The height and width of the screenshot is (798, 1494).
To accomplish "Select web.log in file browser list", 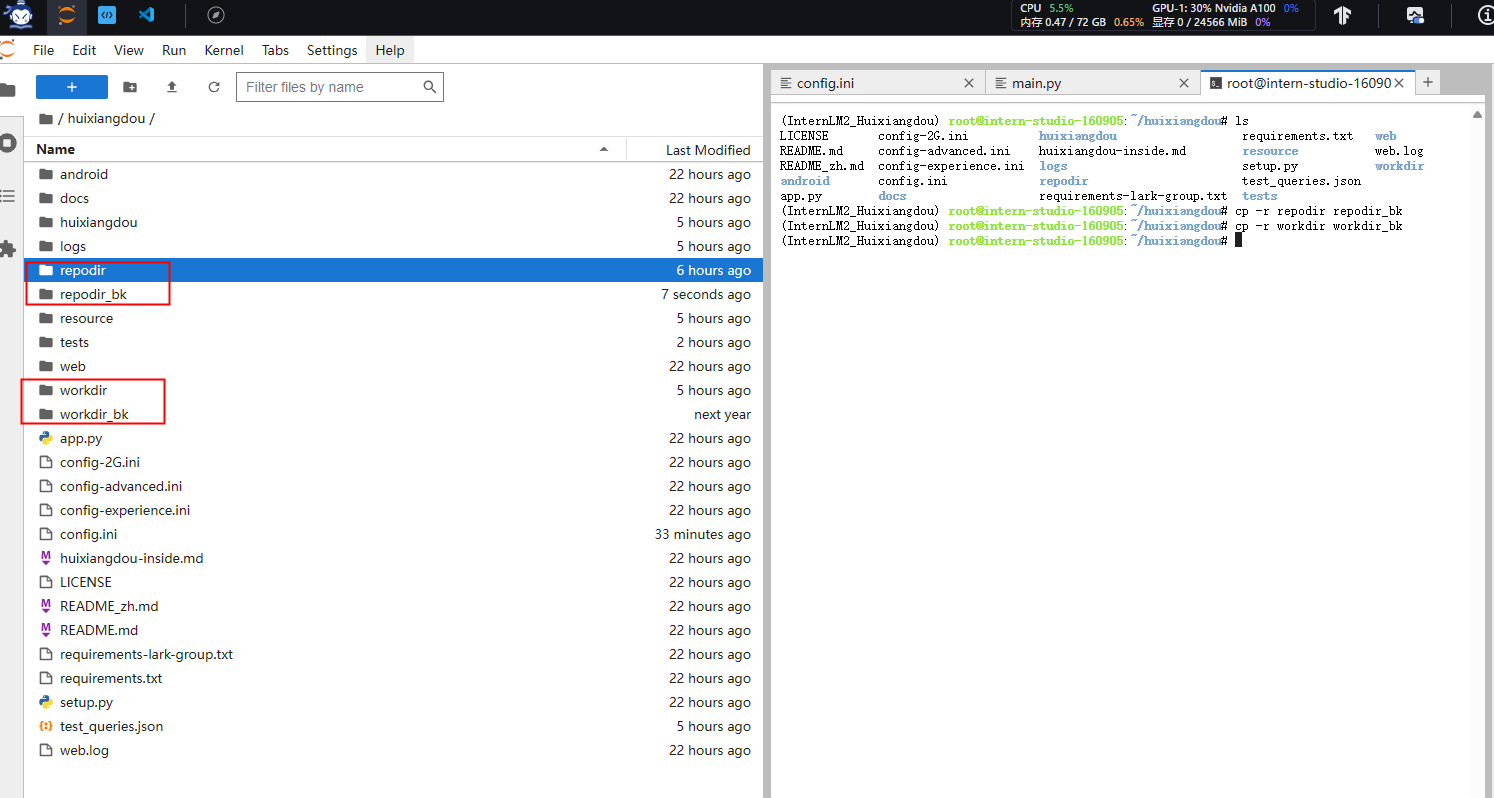I will pyautogui.click(x=395, y=750).
